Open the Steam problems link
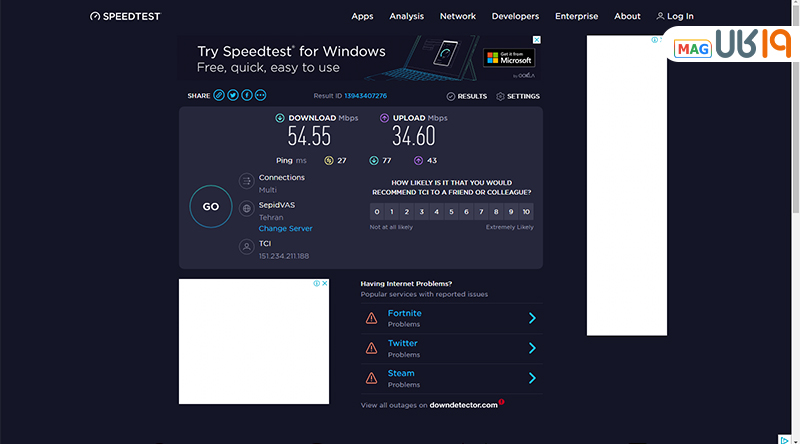Image resolution: width=800 pixels, height=444 pixels. pyautogui.click(x=401, y=374)
